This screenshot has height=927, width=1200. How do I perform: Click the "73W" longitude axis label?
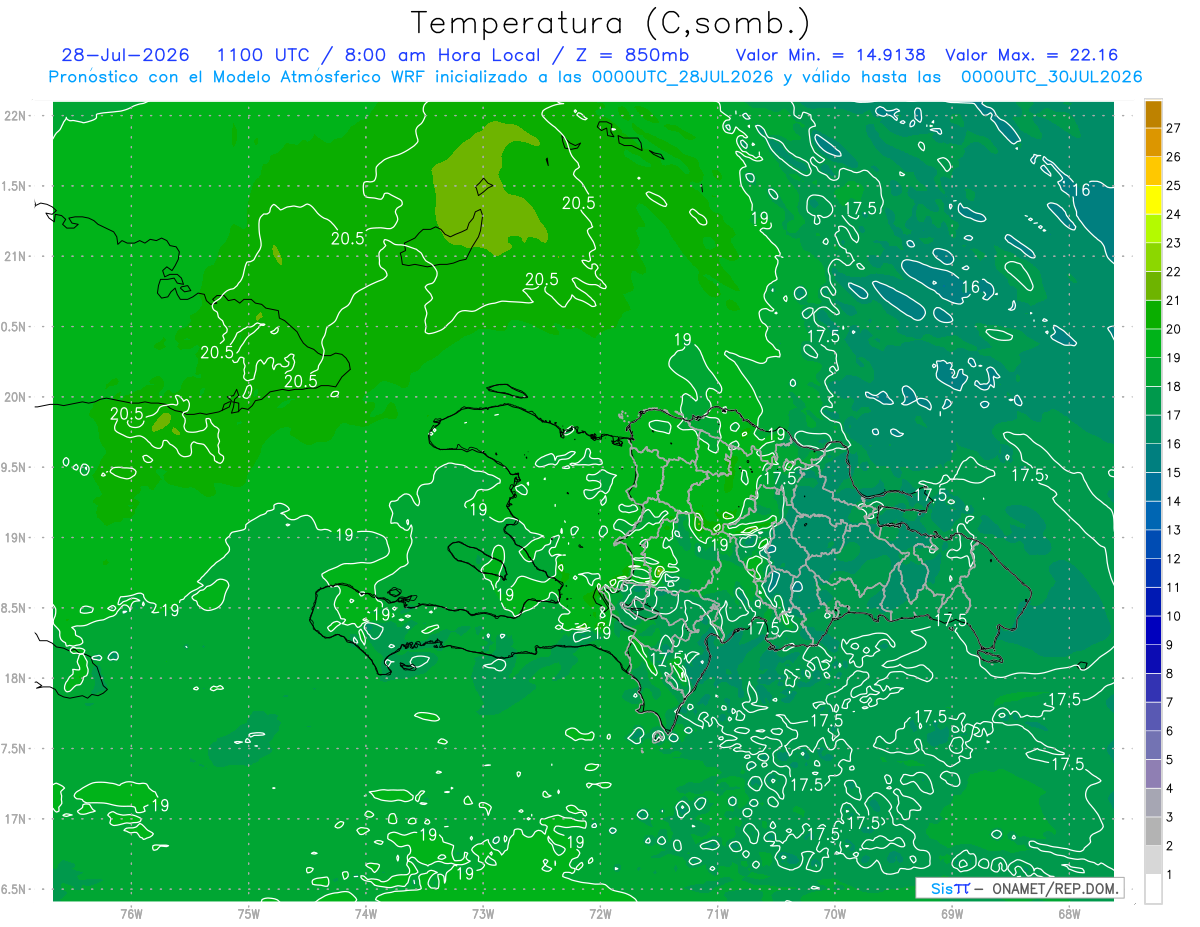pos(483,913)
